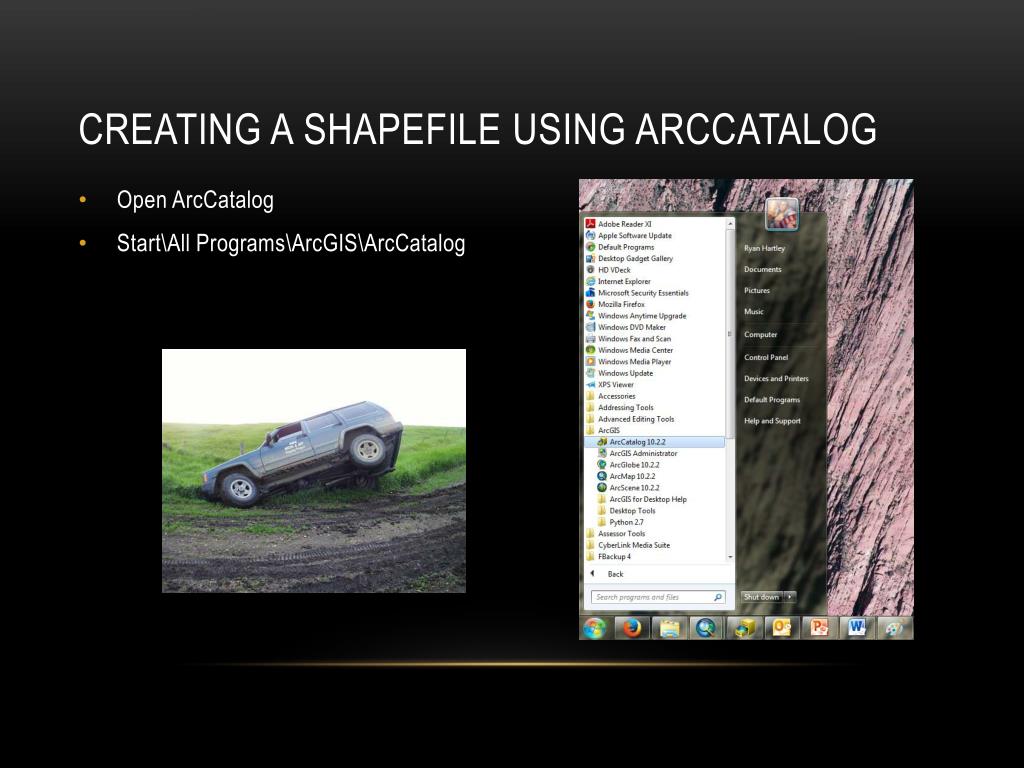Launch ArcMap 10.2.2 from the program list

click(x=627, y=477)
